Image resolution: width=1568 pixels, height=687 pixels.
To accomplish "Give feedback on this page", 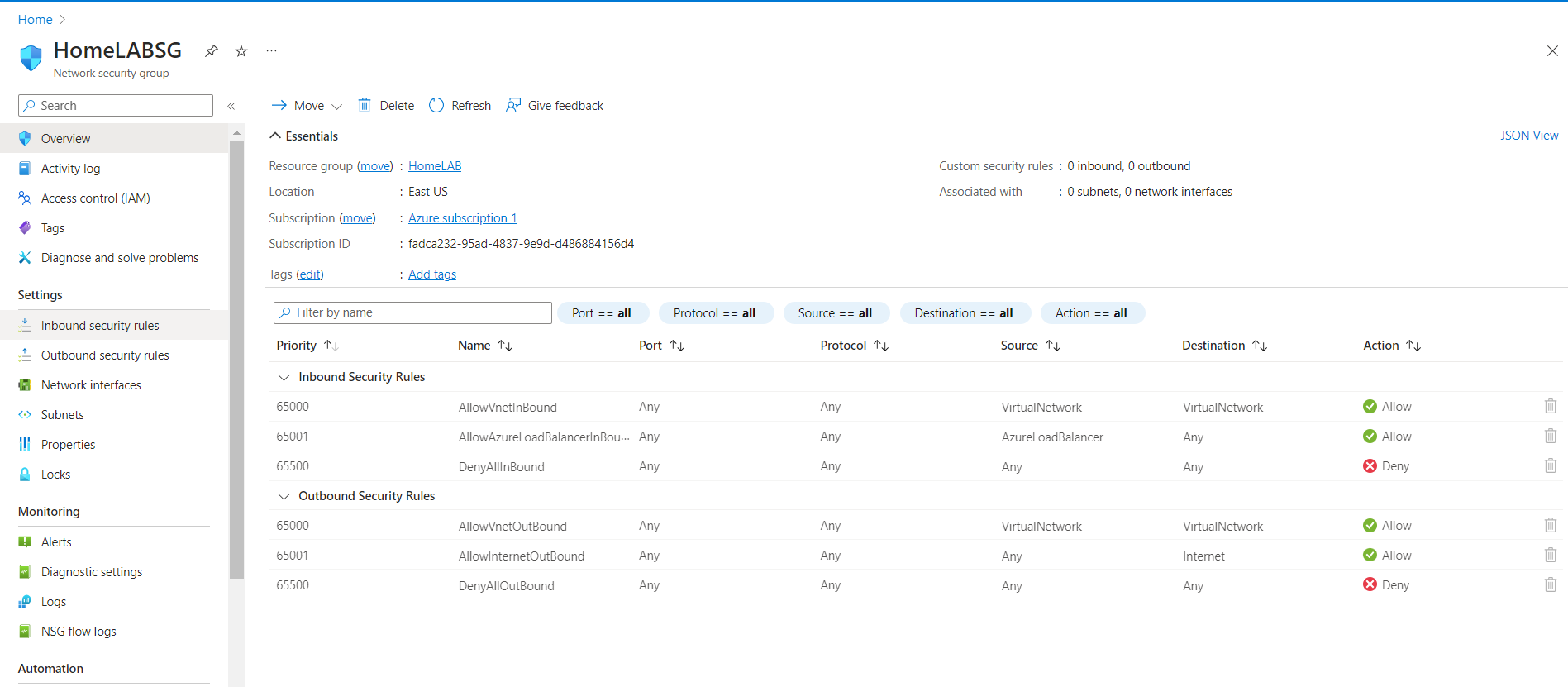I will click(x=555, y=105).
